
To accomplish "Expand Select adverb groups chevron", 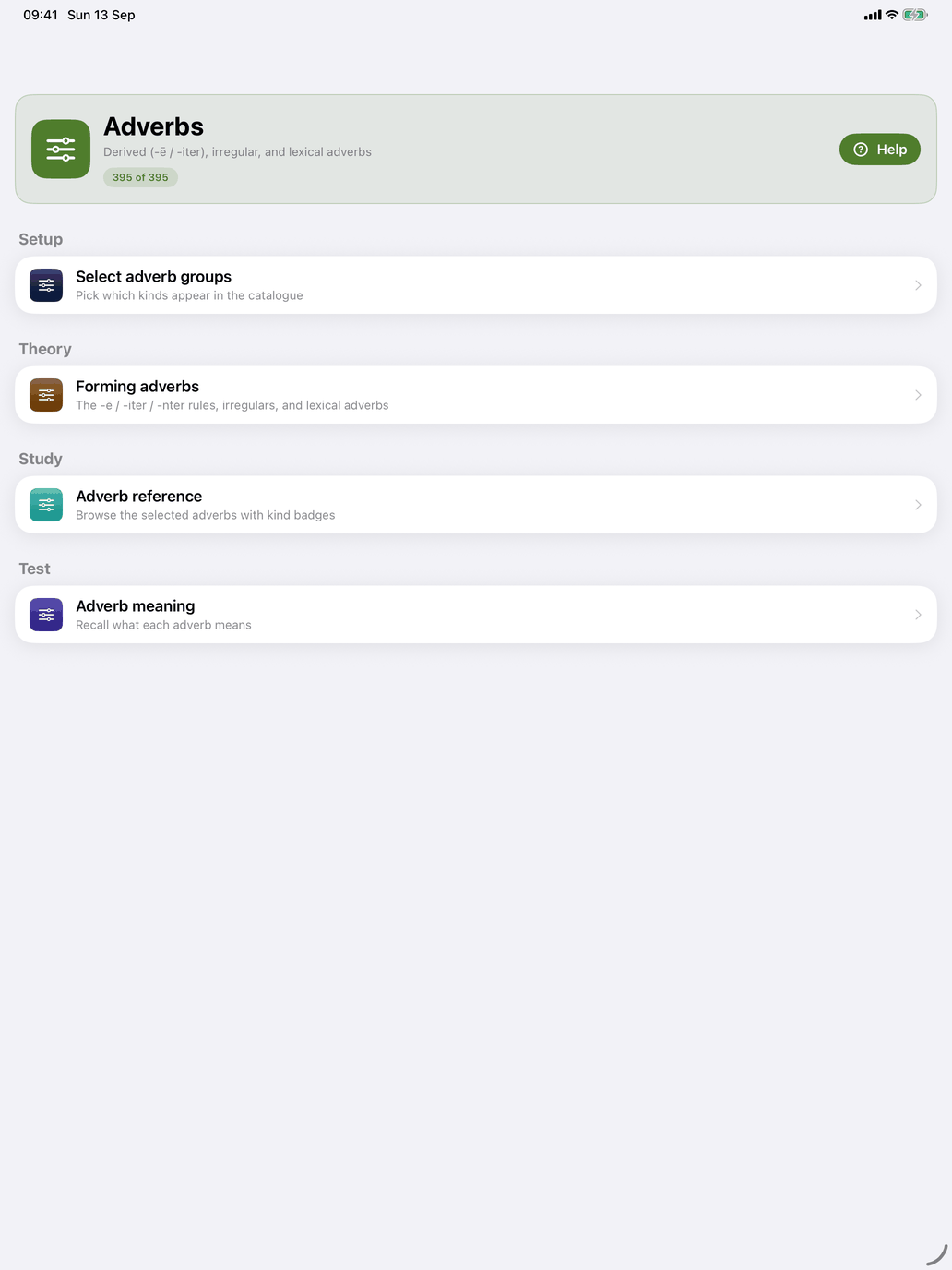I will click(x=918, y=285).
